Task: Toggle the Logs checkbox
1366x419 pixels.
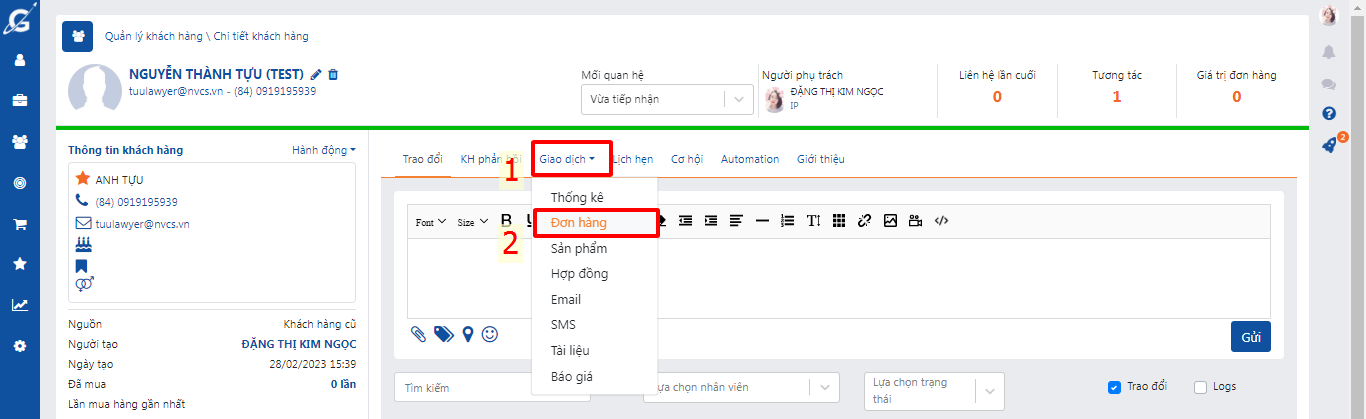Action: (x=1201, y=387)
